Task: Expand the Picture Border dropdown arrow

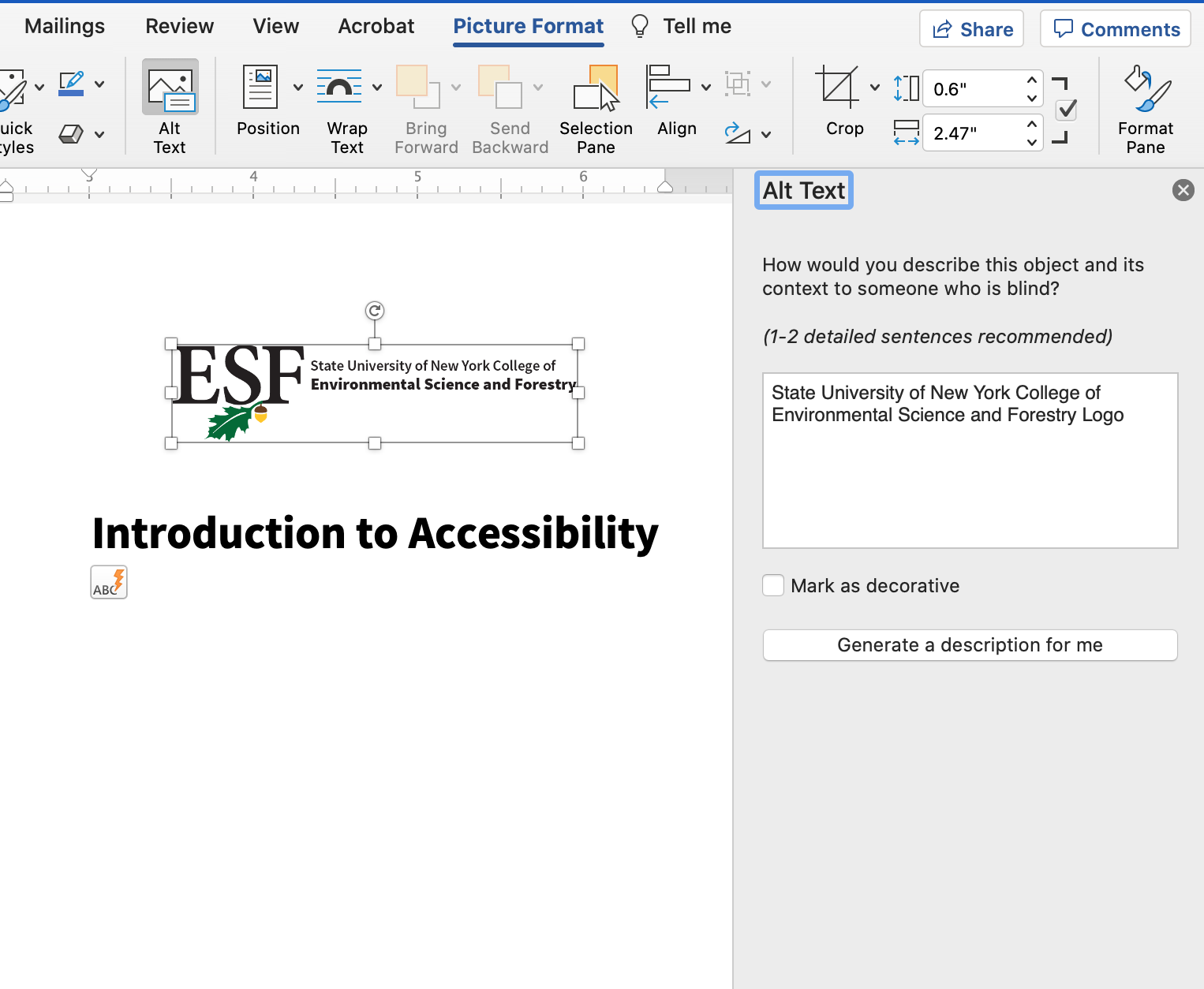Action: pos(99,84)
